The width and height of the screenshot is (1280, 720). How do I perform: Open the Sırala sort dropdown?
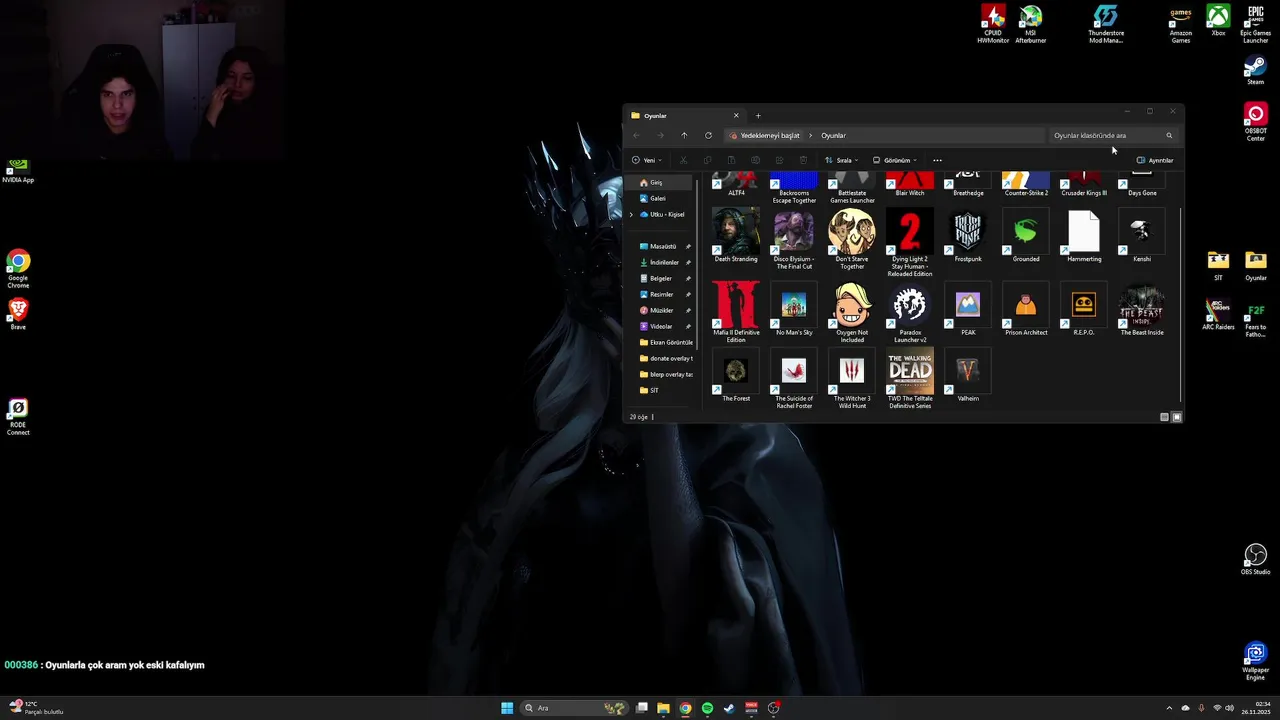[841, 160]
